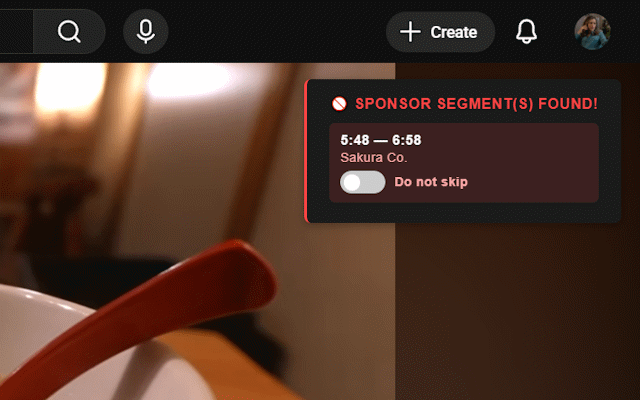Jump to the 5:48 — 6:58 segment timestamp
The height and width of the screenshot is (400, 640).
tap(380, 140)
